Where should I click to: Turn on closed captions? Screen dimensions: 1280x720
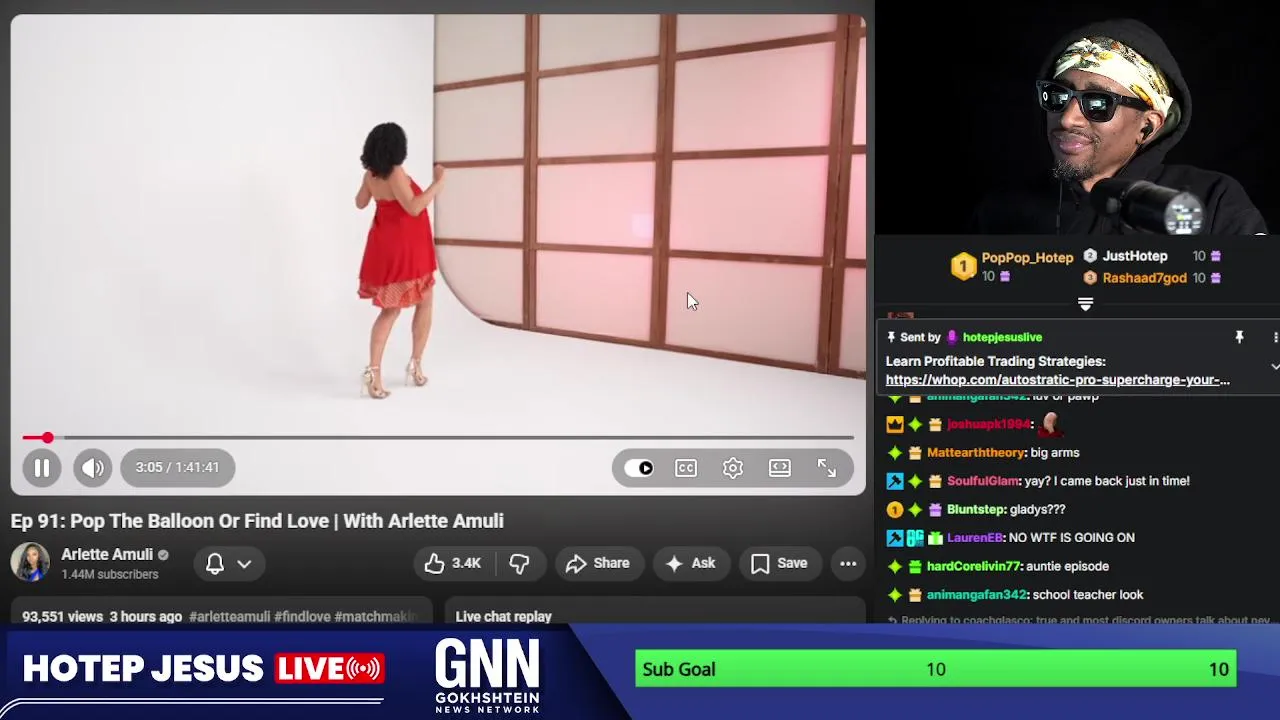(686, 468)
